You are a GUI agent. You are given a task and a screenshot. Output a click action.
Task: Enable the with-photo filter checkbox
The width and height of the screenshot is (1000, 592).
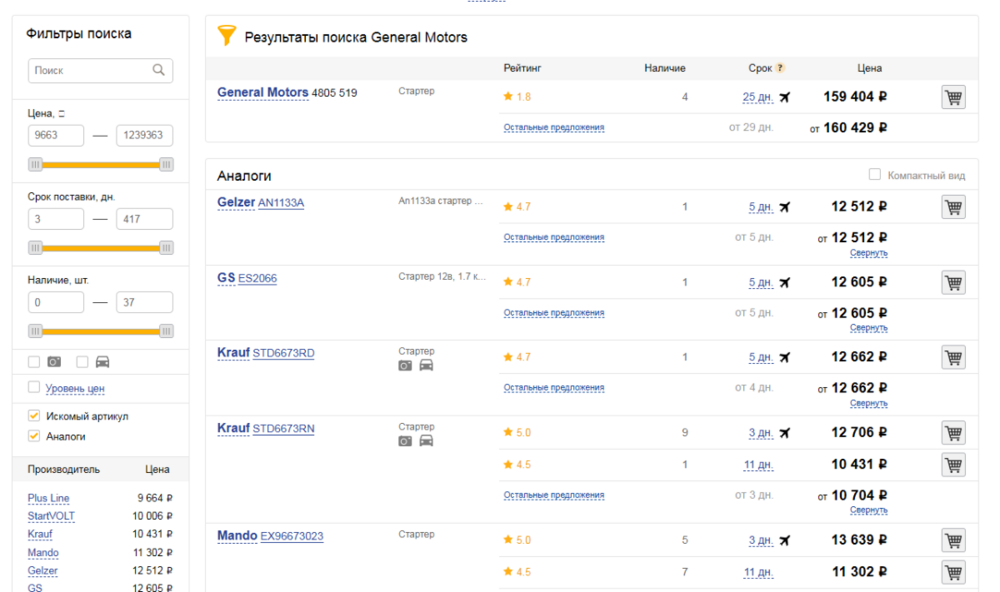point(34,362)
